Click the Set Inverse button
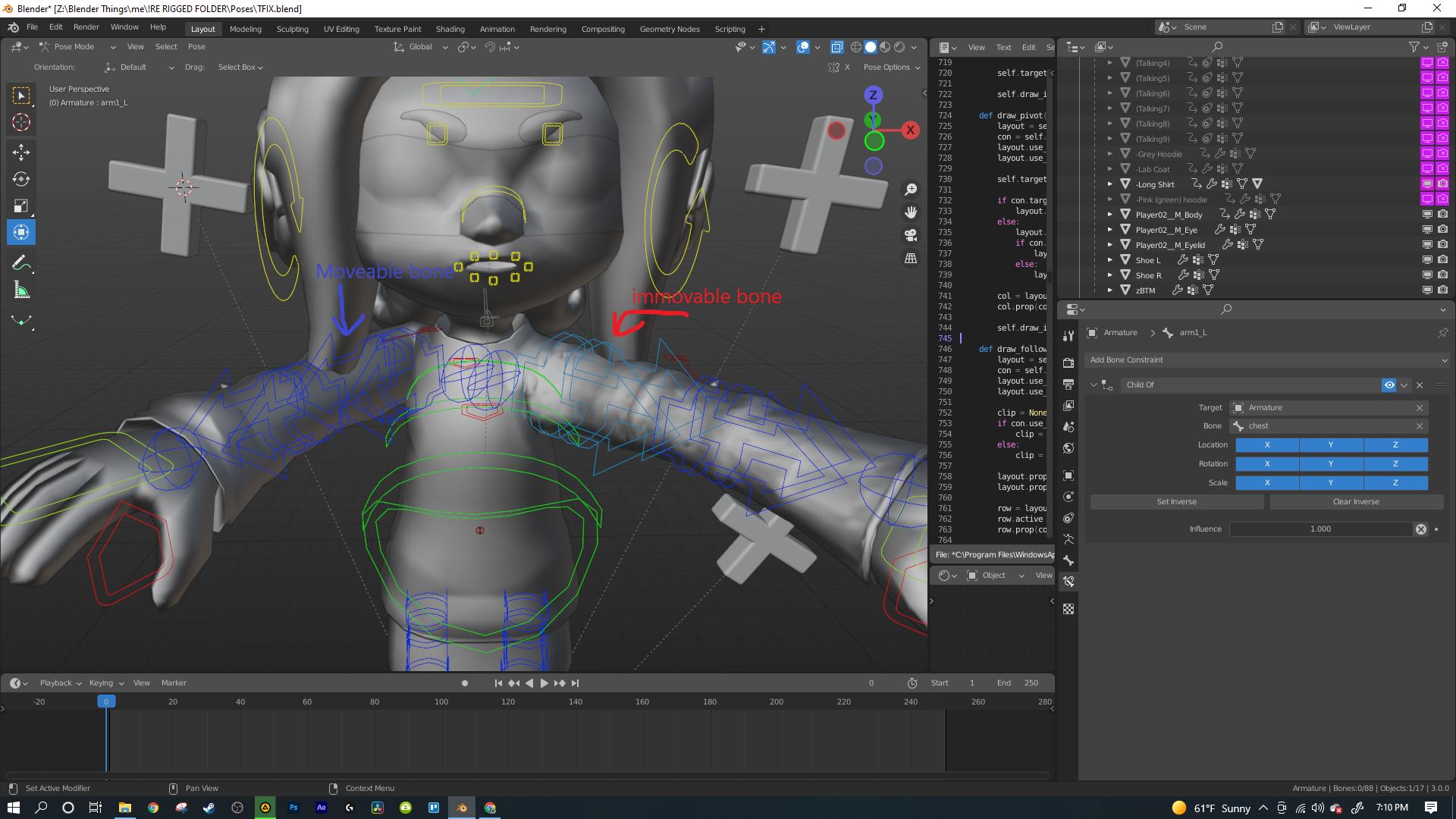 (x=1177, y=502)
